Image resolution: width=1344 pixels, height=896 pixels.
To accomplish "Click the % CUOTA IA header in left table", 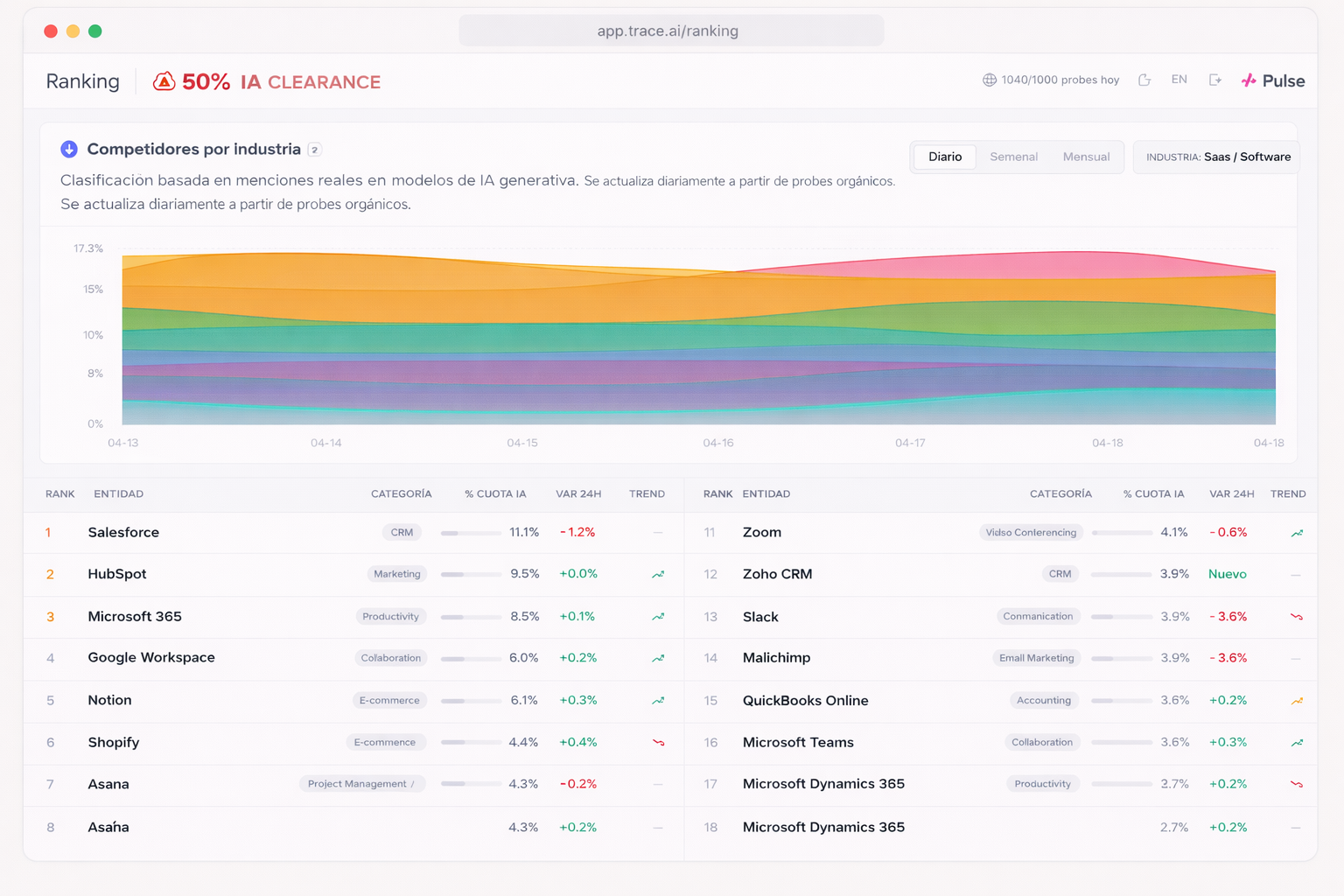I will click(x=495, y=493).
